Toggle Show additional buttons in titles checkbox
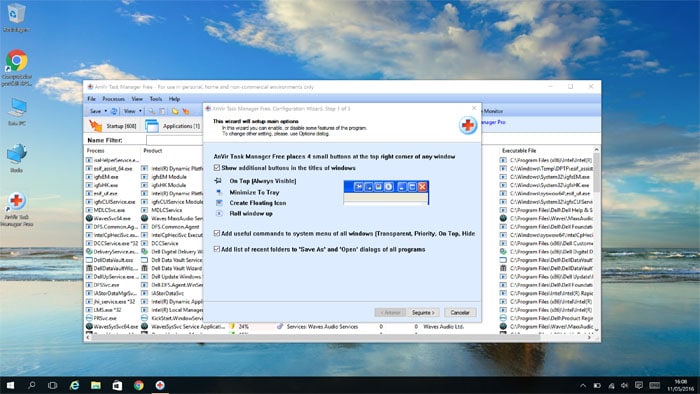 [x=217, y=168]
